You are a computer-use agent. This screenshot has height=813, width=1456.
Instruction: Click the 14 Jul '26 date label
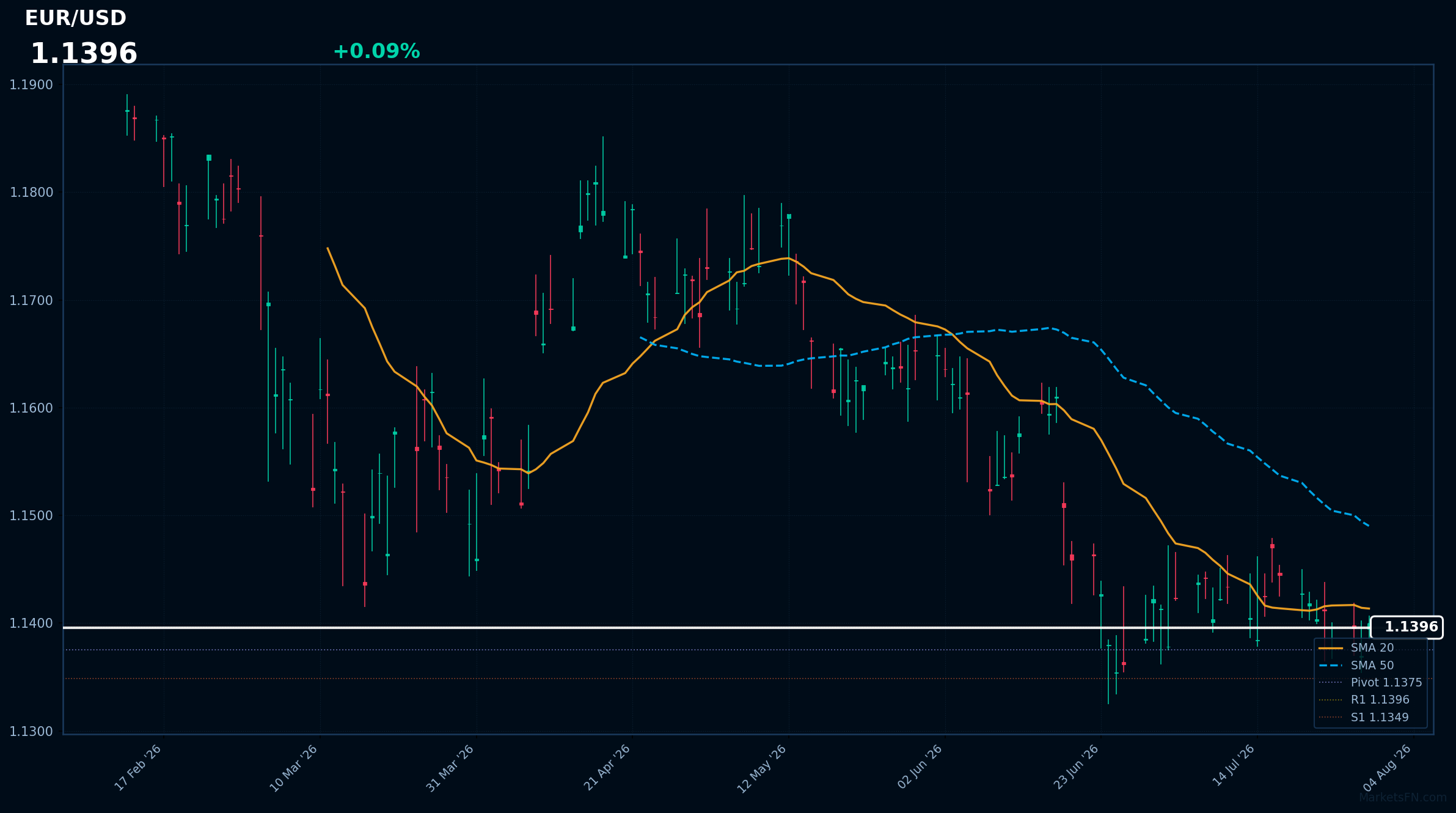(x=1234, y=765)
